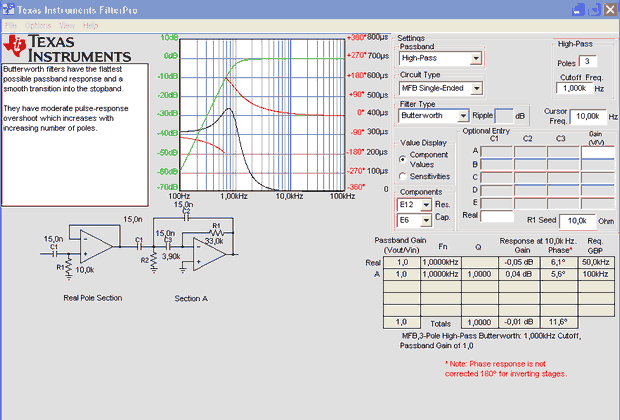Click the red phase response note text
This screenshot has height=420, width=620.
[x=506, y=369]
